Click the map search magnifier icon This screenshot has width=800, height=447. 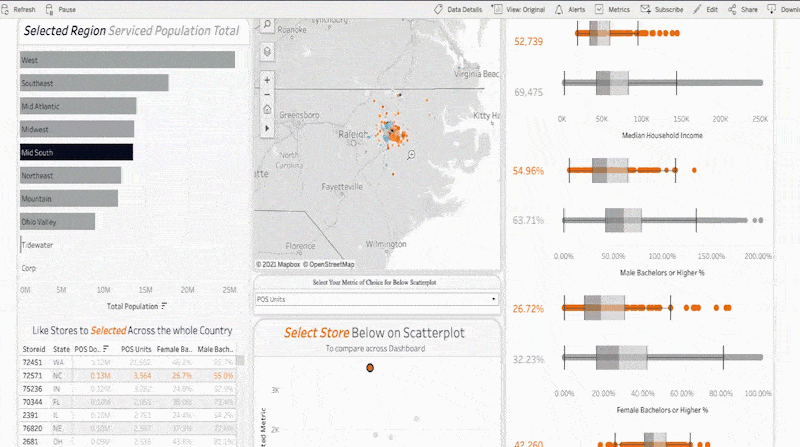[x=267, y=24]
